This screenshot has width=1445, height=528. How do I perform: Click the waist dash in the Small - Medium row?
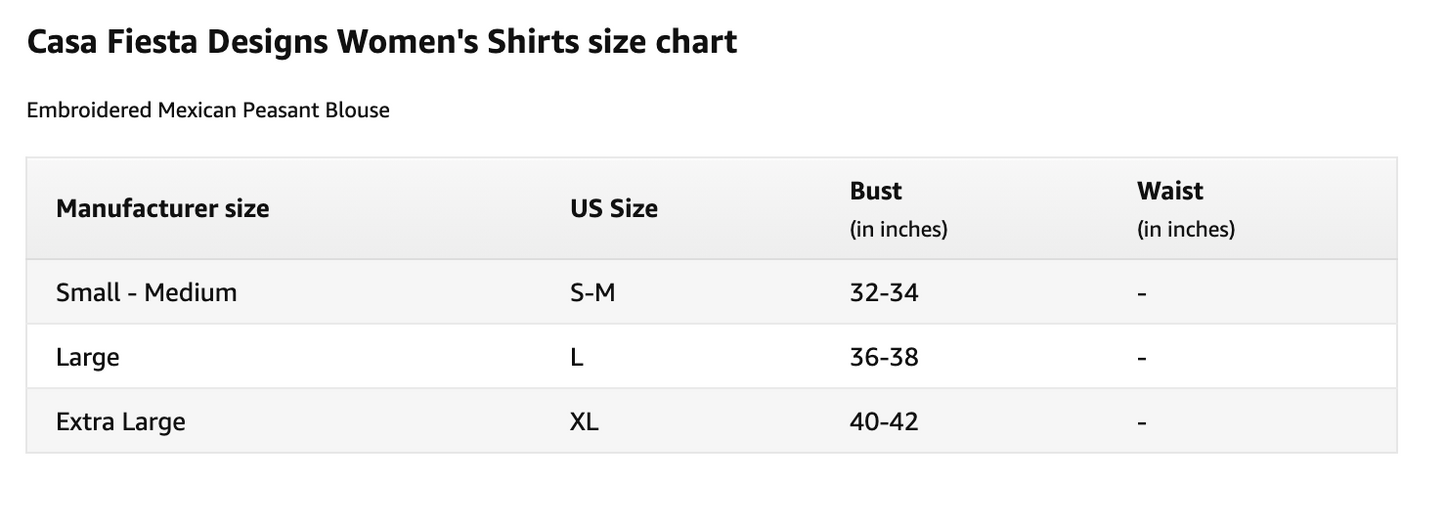tap(1142, 294)
